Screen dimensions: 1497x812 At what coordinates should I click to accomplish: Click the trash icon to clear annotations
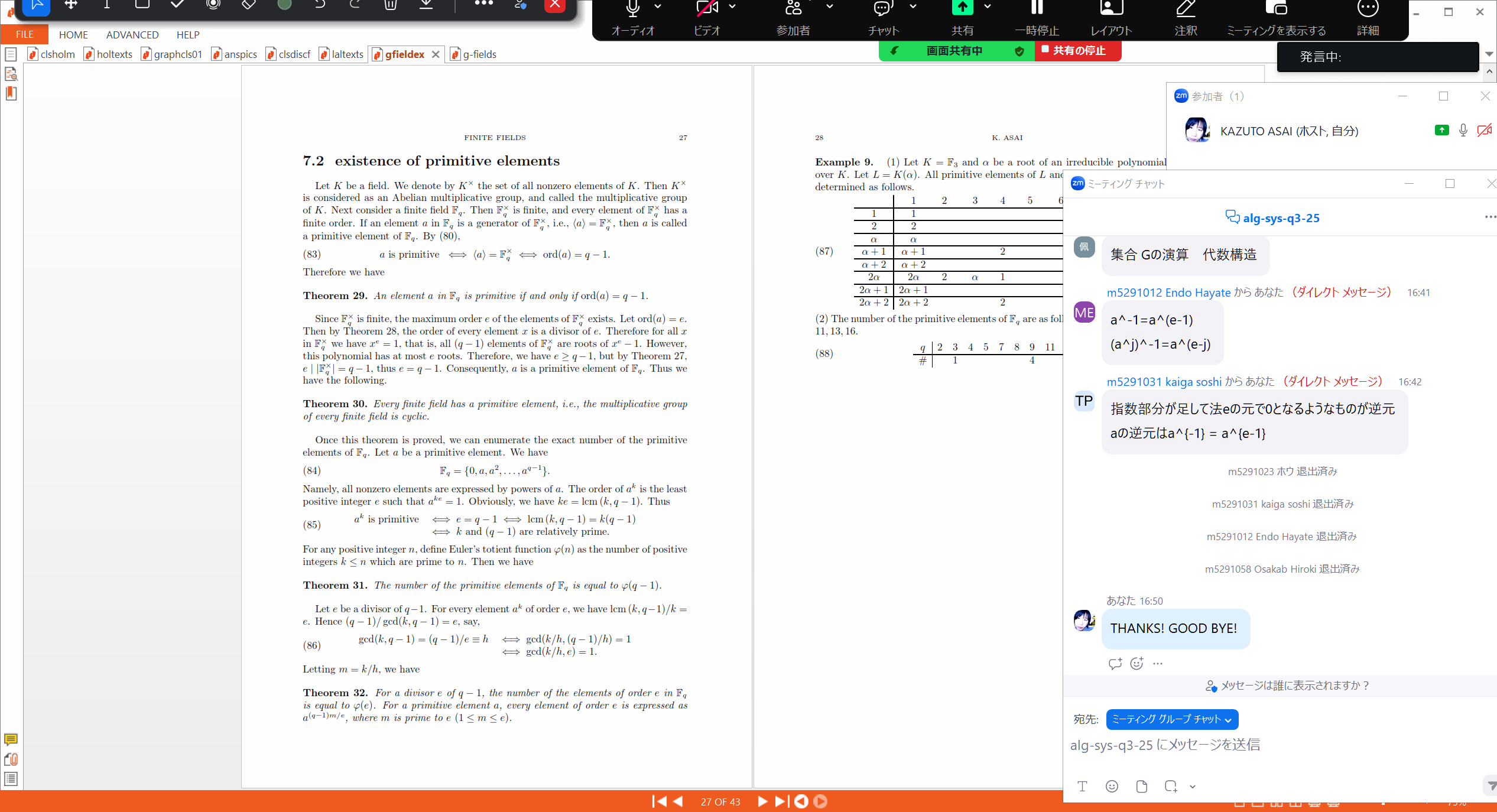(390, 5)
